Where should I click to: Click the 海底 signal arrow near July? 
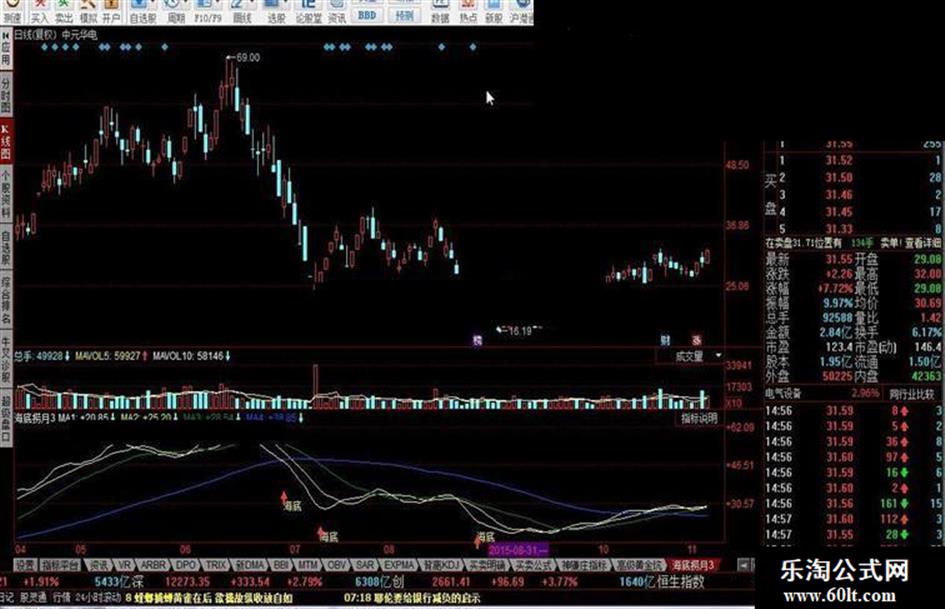coord(284,498)
